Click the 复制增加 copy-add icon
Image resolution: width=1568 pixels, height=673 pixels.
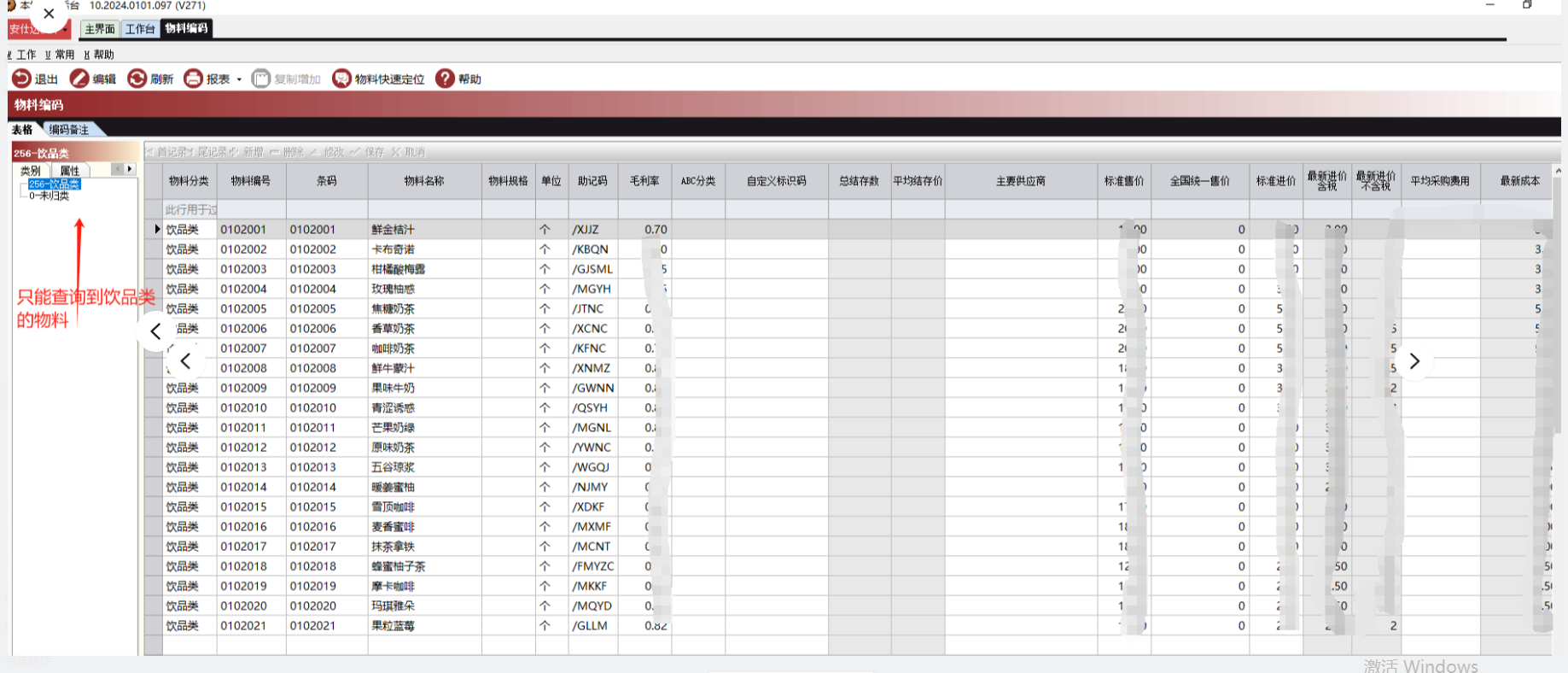[261, 79]
